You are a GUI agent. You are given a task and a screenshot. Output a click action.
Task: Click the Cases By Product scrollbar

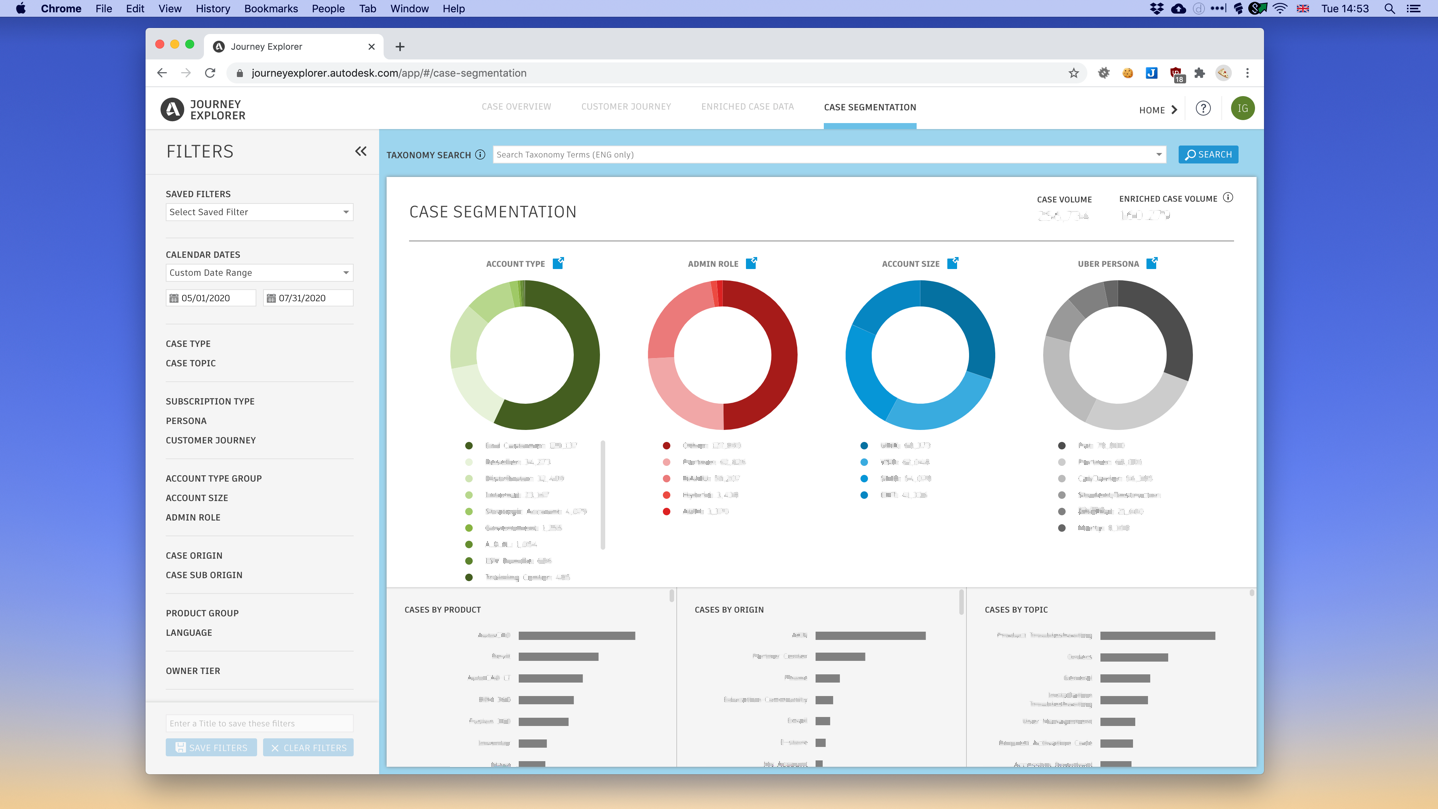coord(671,596)
